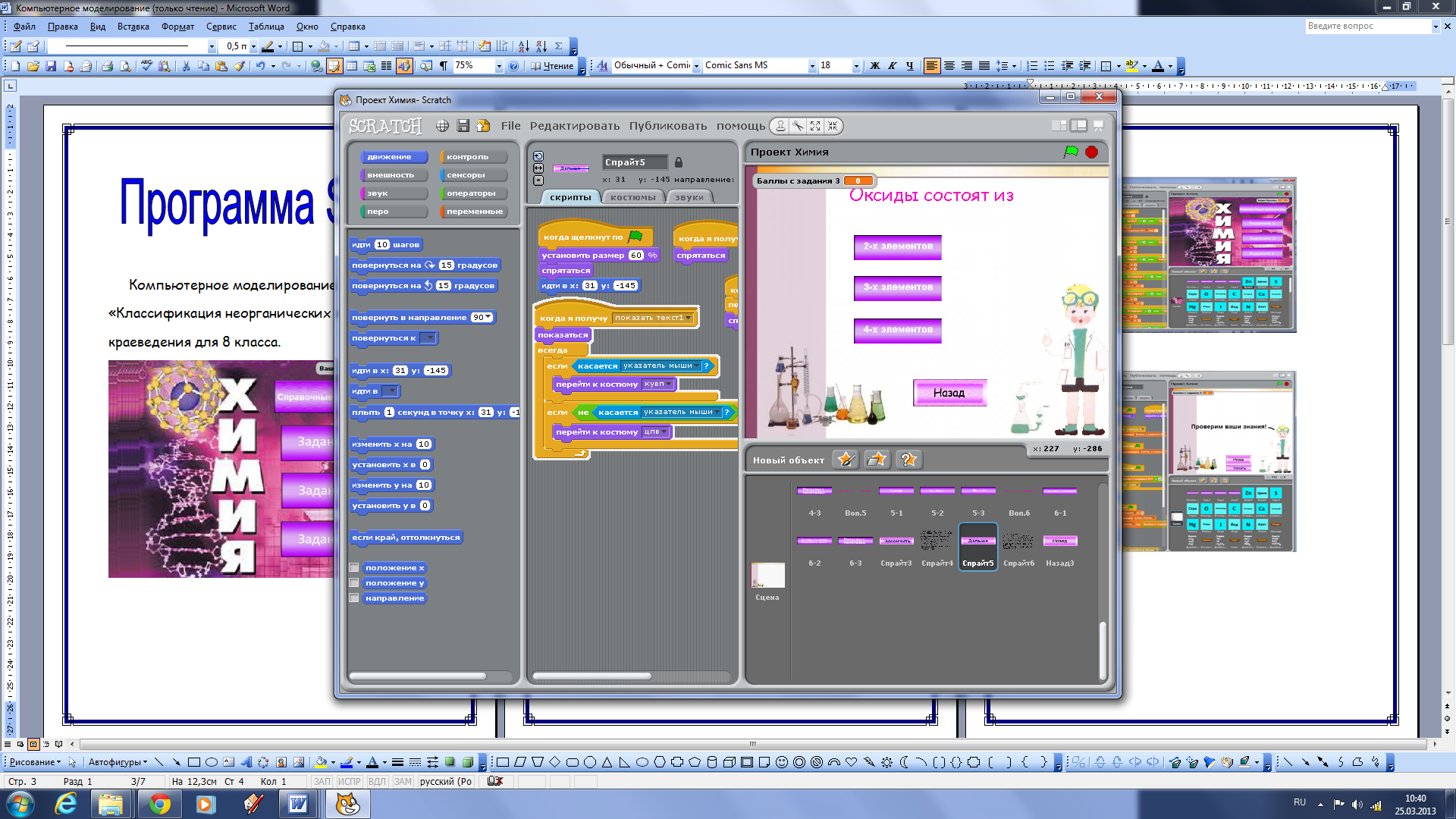Click the Назад button on the stage
Viewport: 1456px width, 819px height.
coord(949,393)
